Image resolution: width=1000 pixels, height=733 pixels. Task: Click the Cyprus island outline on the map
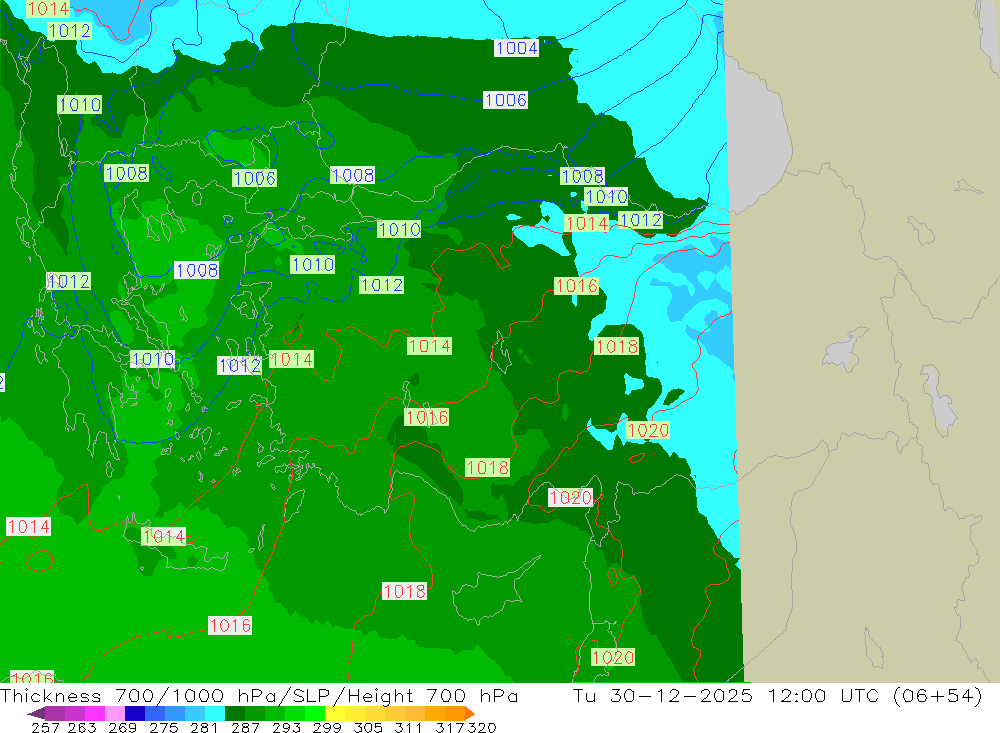494,590
